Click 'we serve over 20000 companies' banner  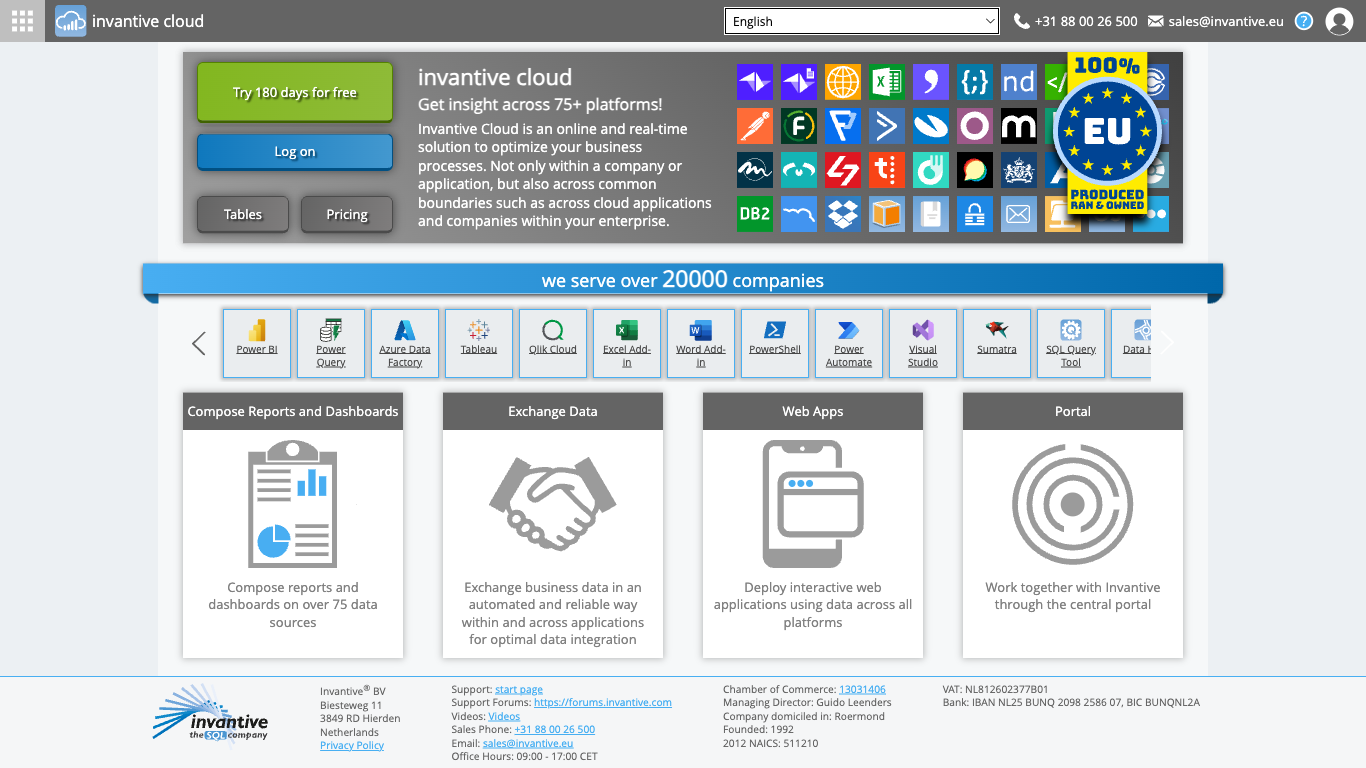(683, 280)
